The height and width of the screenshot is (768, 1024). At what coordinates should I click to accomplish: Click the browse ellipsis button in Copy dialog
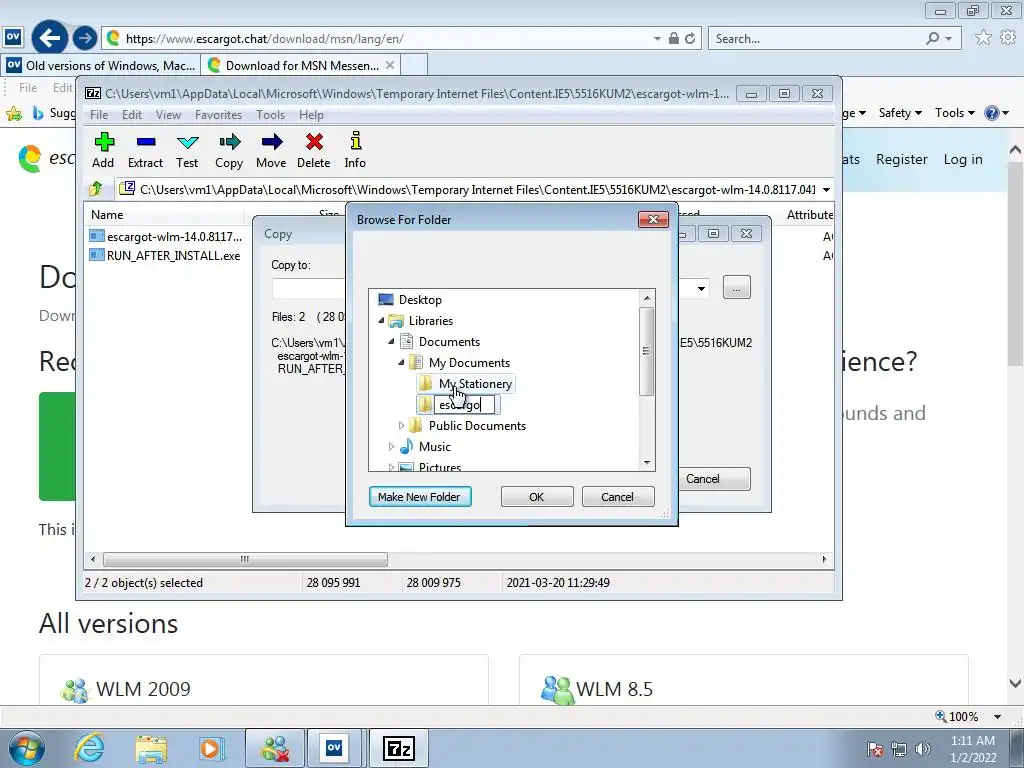(x=737, y=288)
